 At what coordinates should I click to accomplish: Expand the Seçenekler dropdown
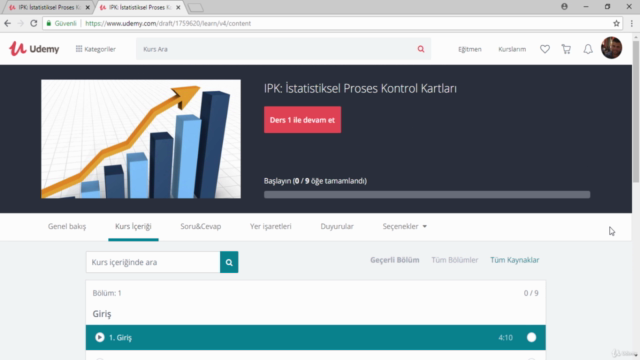pos(404,226)
